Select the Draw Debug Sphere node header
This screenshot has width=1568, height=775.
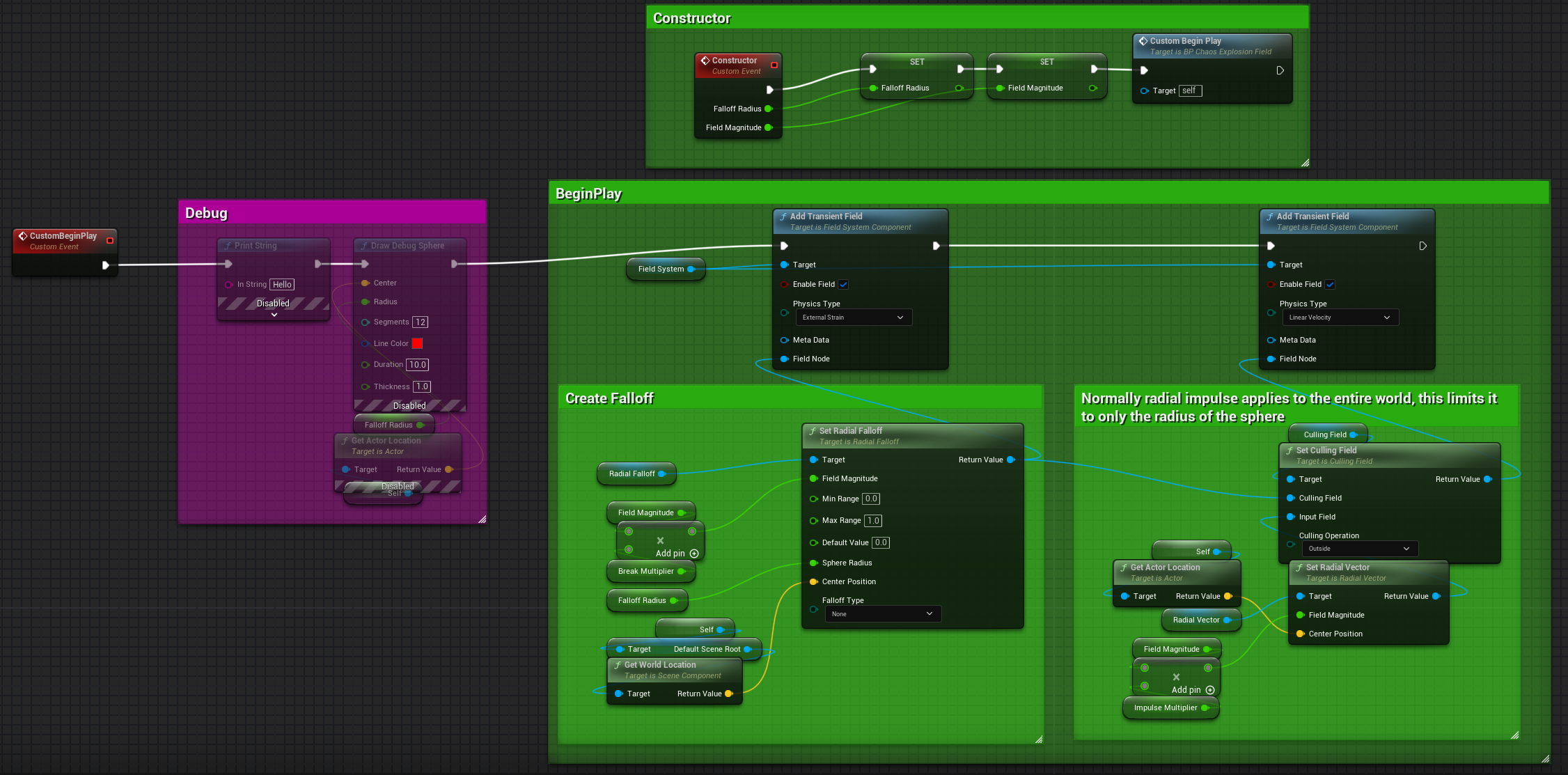click(410, 246)
